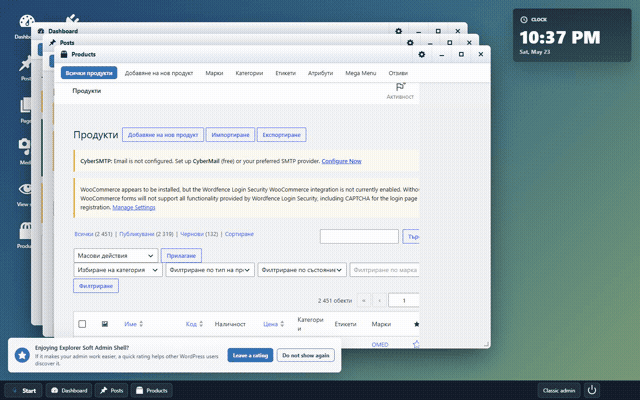Go to the first page arrow «
Viewport: 640px width, 400px height.
pos(364,301)
